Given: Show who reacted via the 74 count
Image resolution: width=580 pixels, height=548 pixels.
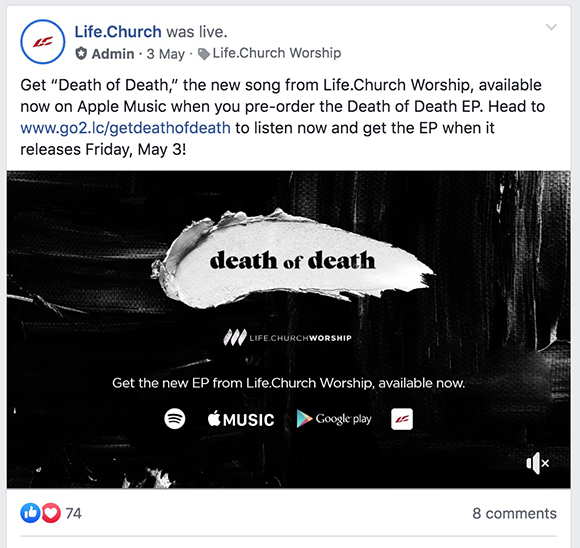Looking at the screenshot, I should (x=73, y=513).
